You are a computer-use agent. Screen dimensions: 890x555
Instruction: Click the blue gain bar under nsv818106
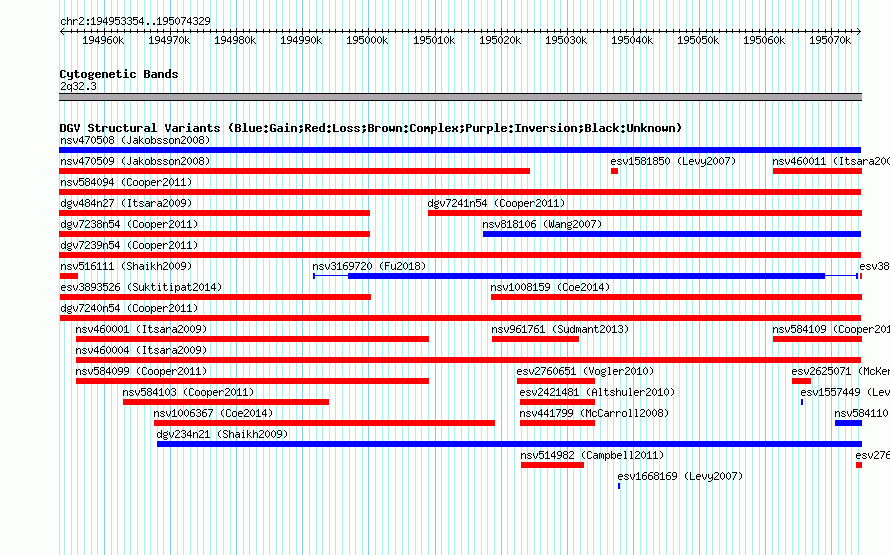coord(672,234)
